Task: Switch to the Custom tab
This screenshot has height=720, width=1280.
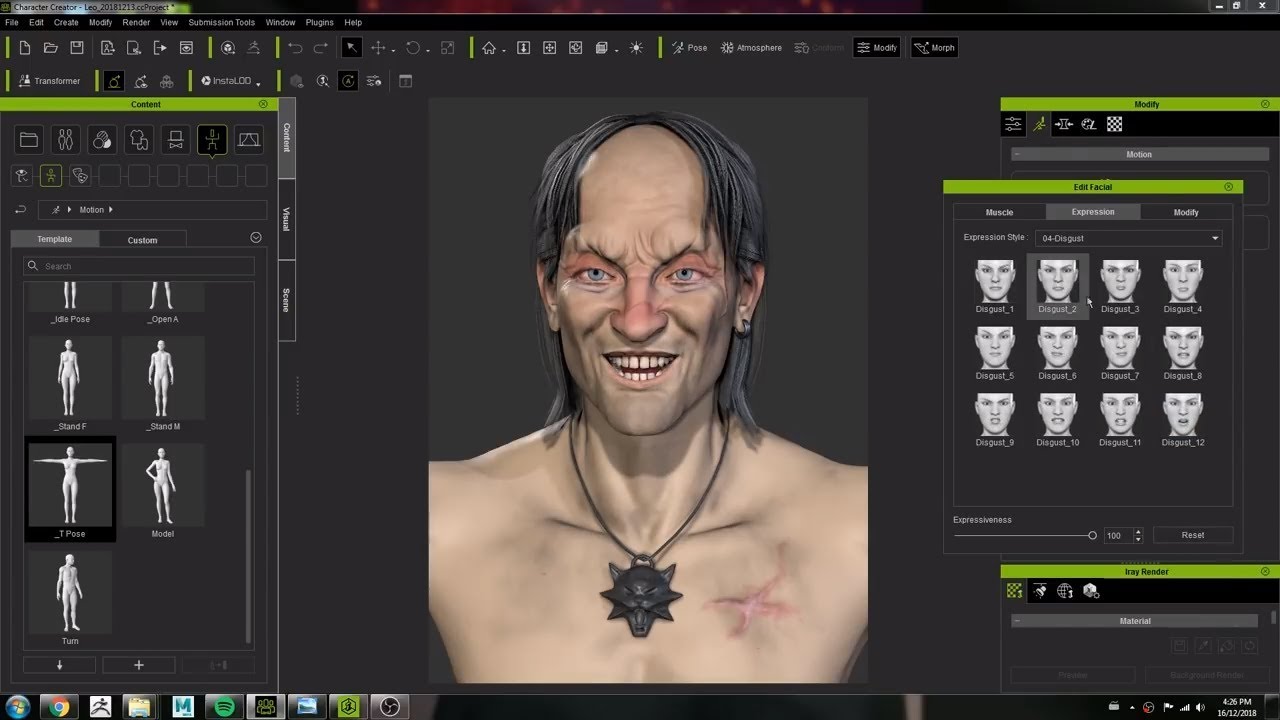Action: tap(142, 239)
